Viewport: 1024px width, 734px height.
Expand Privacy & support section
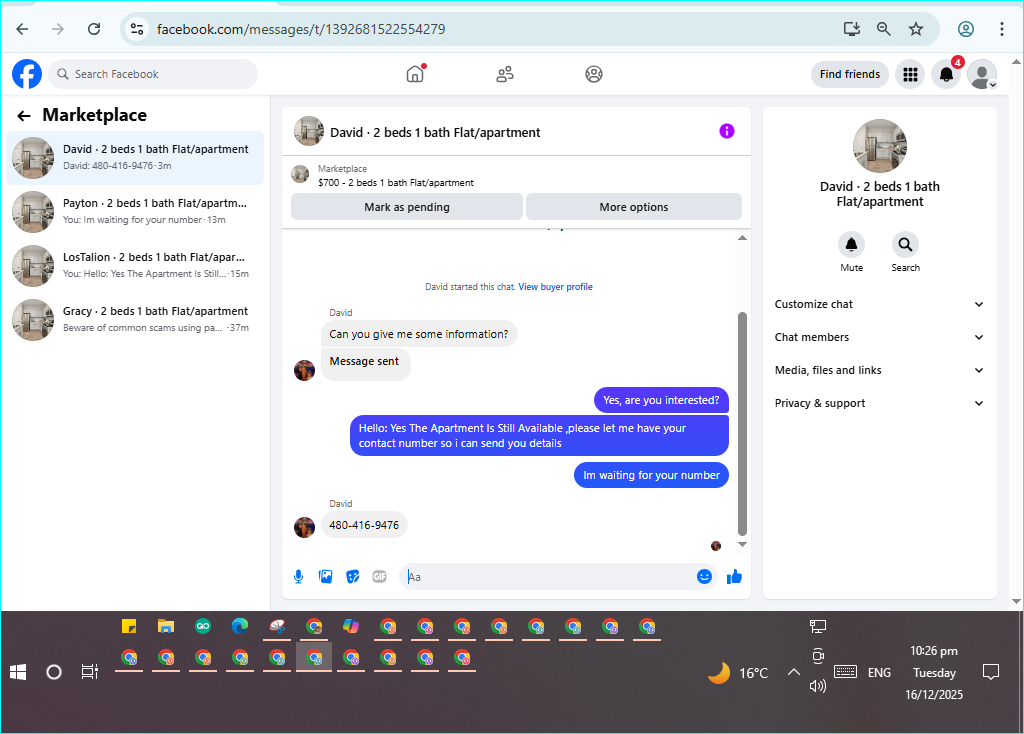[879, 403]
